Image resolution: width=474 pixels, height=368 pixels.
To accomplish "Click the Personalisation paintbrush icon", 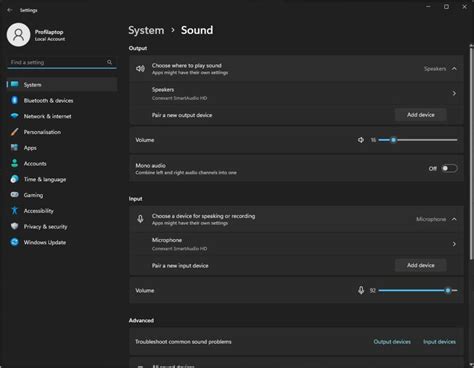I will click(14, 132).
